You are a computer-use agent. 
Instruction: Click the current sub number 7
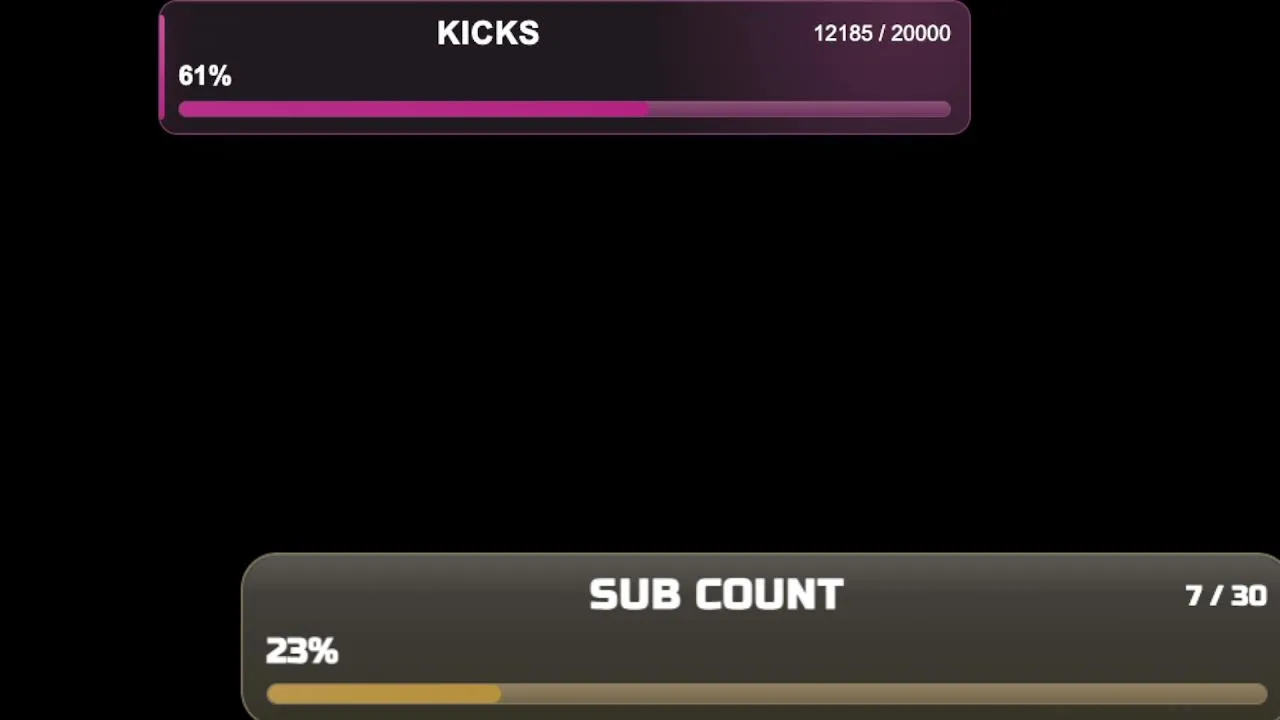[x=1194, y=596]
